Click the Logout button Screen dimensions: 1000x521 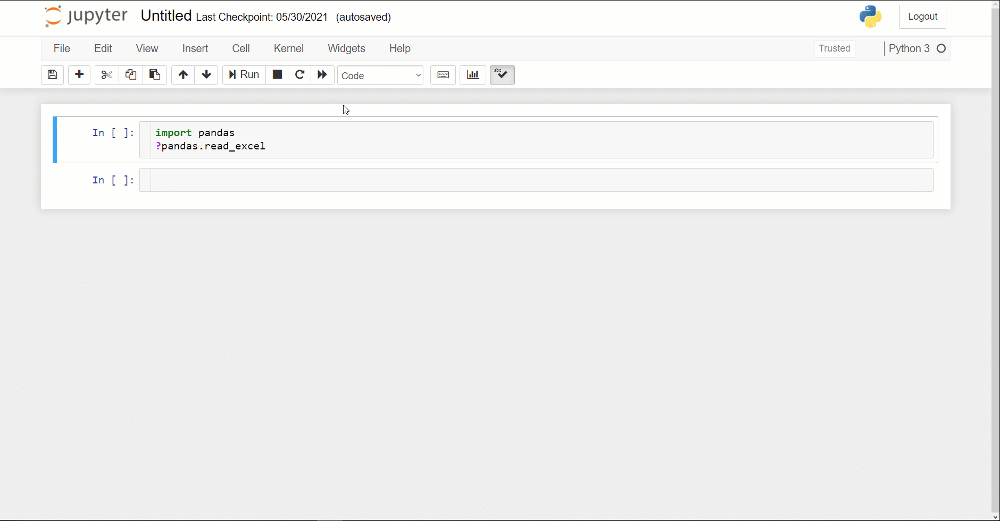tap(922, 17)
